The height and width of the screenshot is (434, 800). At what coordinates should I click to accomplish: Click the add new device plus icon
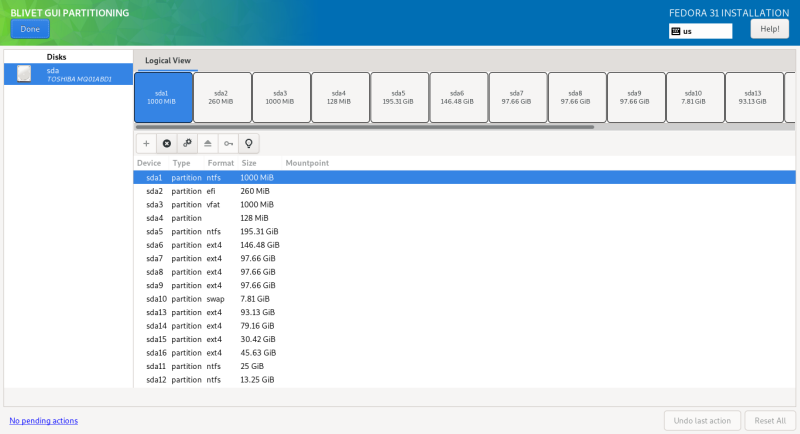pos(146,143)
